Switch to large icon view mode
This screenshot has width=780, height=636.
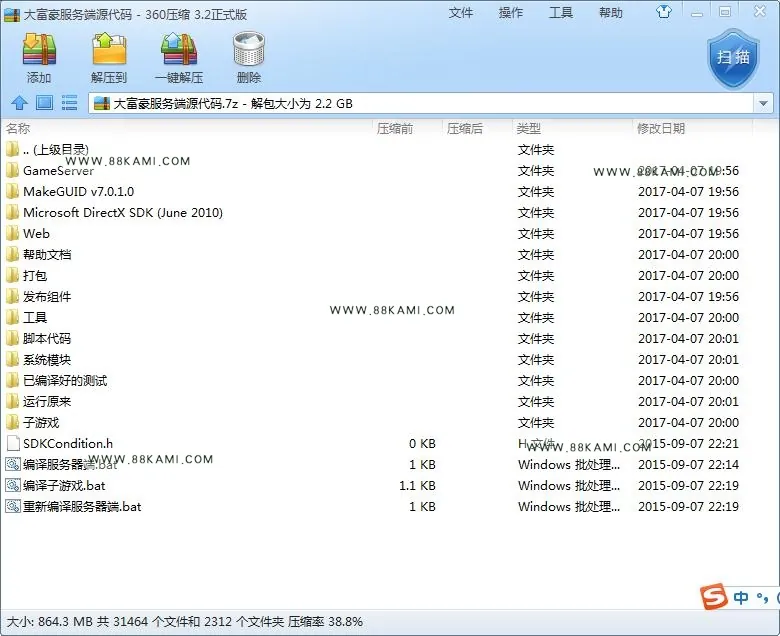click(44, 103)
